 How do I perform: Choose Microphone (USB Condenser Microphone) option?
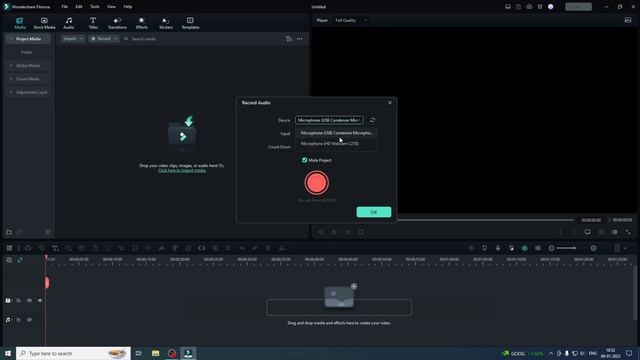coord(336,133)
